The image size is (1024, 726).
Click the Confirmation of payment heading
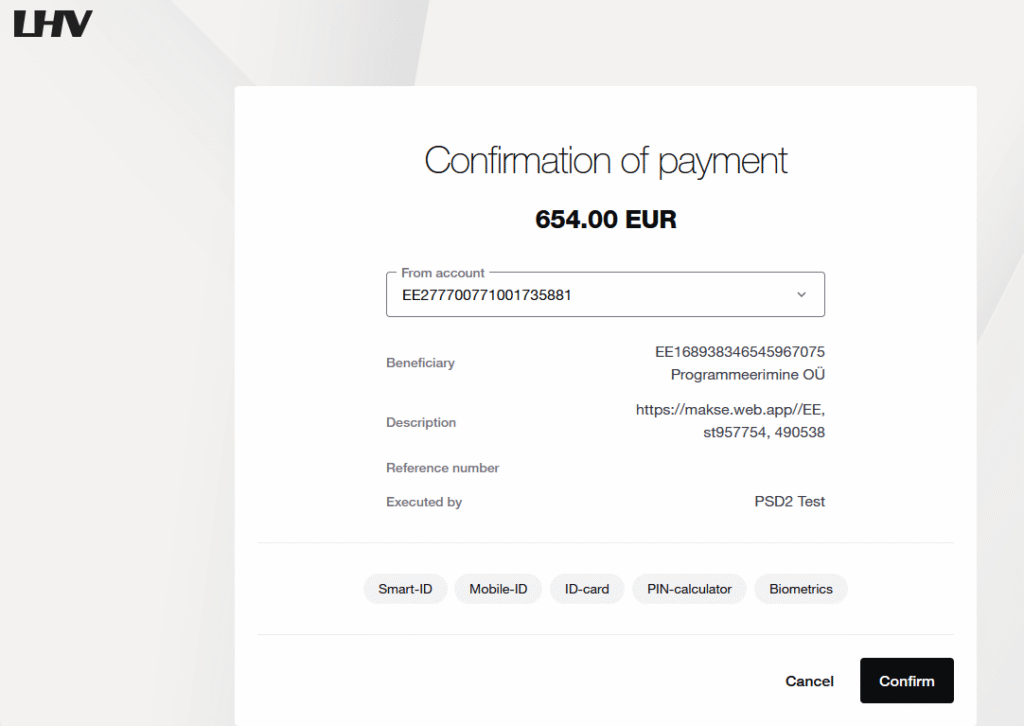606,161
